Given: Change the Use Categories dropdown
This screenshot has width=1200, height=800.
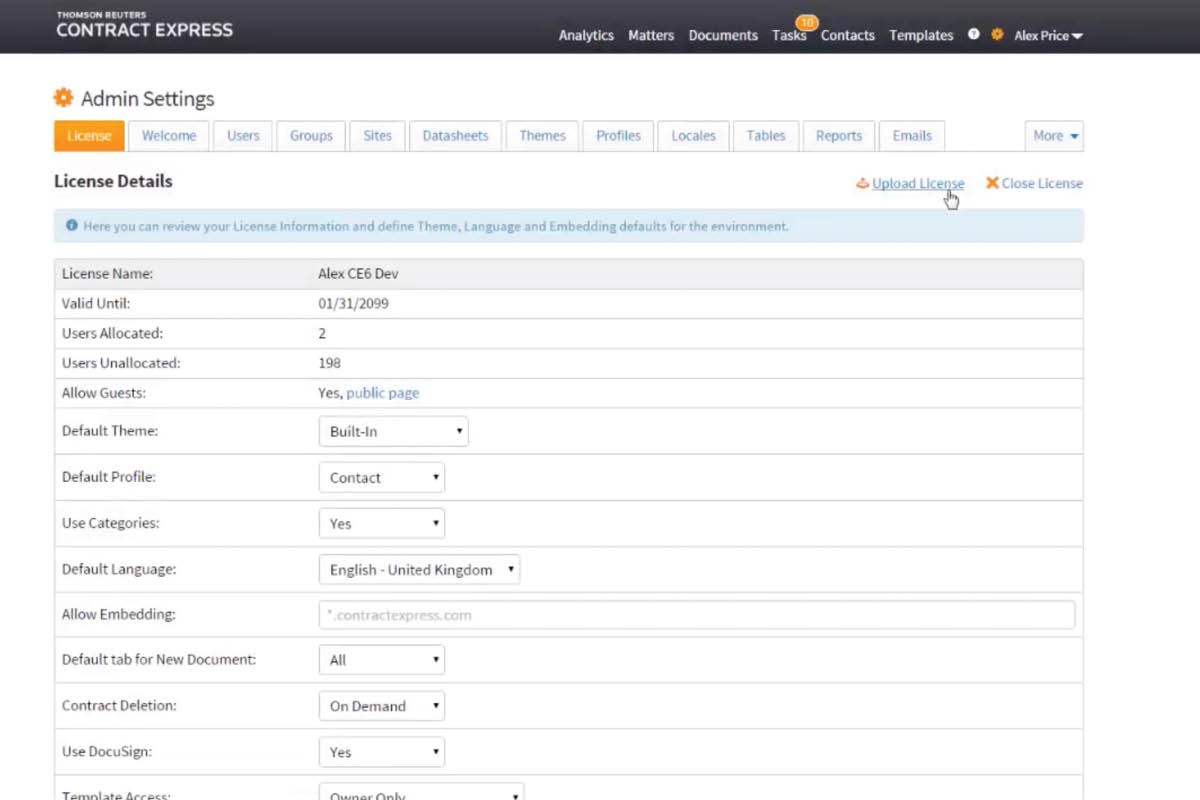Looking at the screenshot, I should pos(381,524).
